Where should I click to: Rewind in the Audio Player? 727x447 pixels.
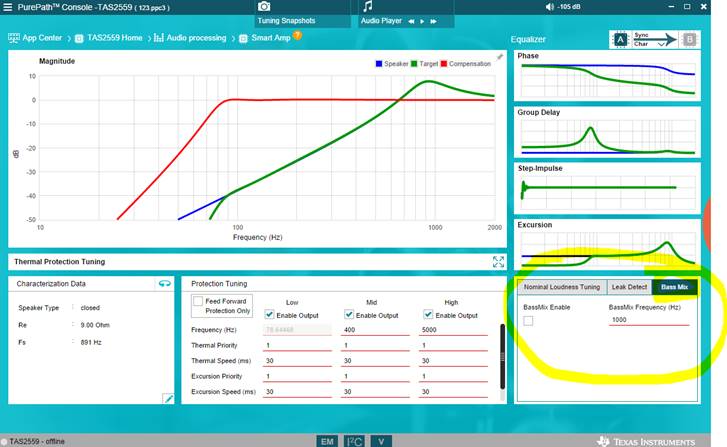(x=411, y=21)
